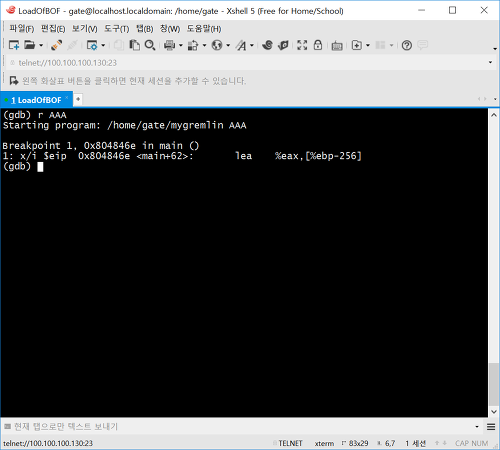This screenshot has width=500, height=450.
Task: Click the xterm status bar entry
Action: [x=324, y=443]
